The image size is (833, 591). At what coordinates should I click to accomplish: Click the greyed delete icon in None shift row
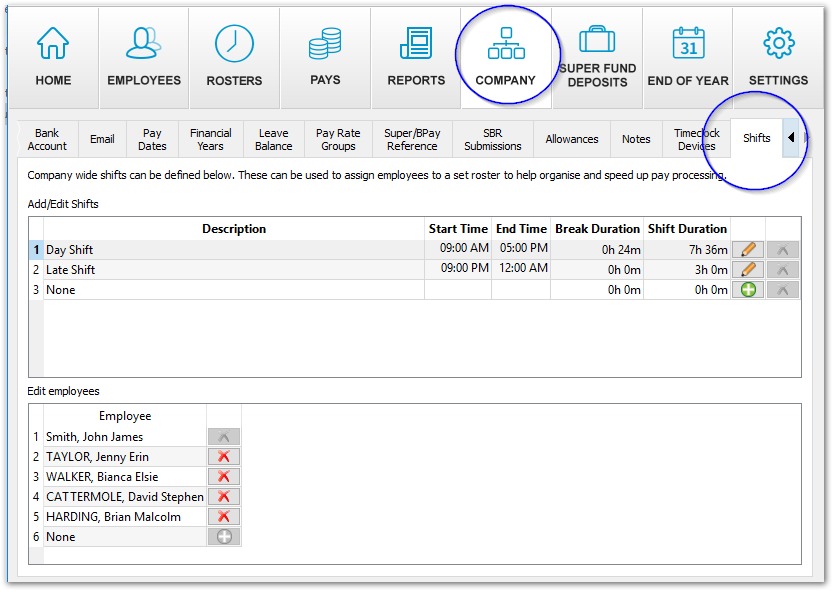pos(783,290)
